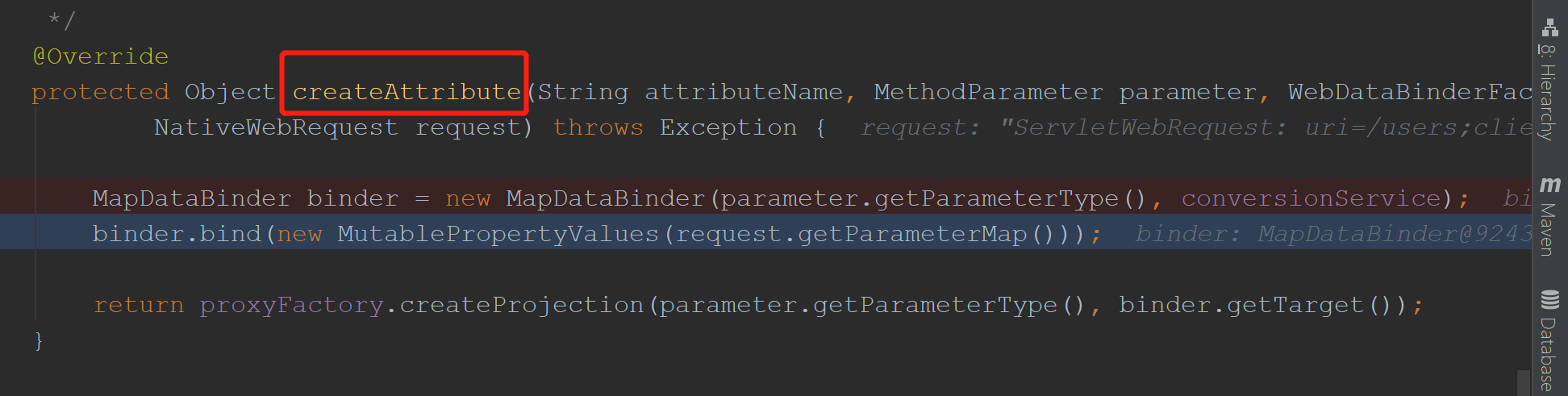Click the NativeWebRequest parameter type
This screenshot has height=396, width=1568.
point(276,127)
